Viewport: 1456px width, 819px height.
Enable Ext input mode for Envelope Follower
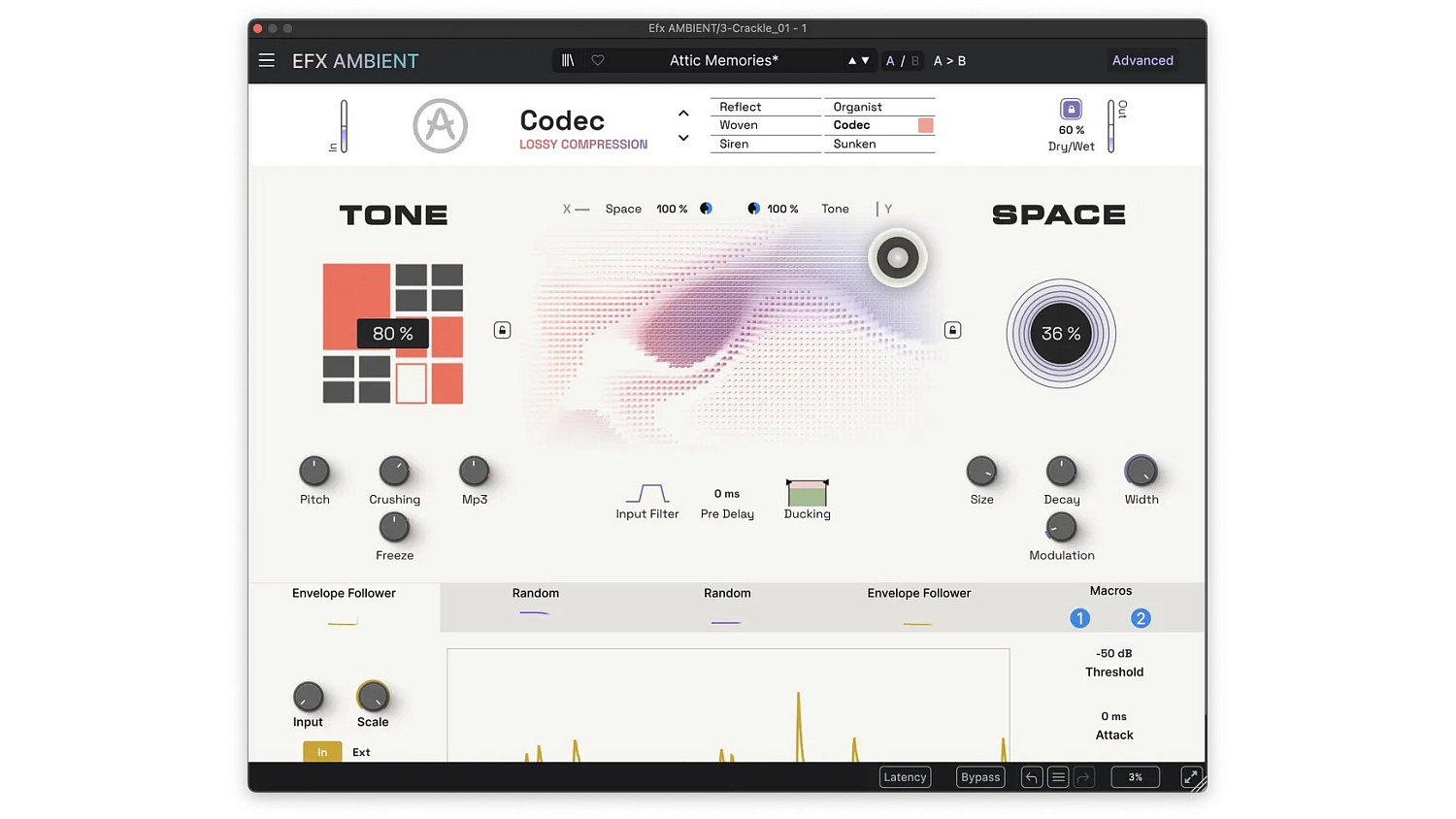(x=360, y=751)
